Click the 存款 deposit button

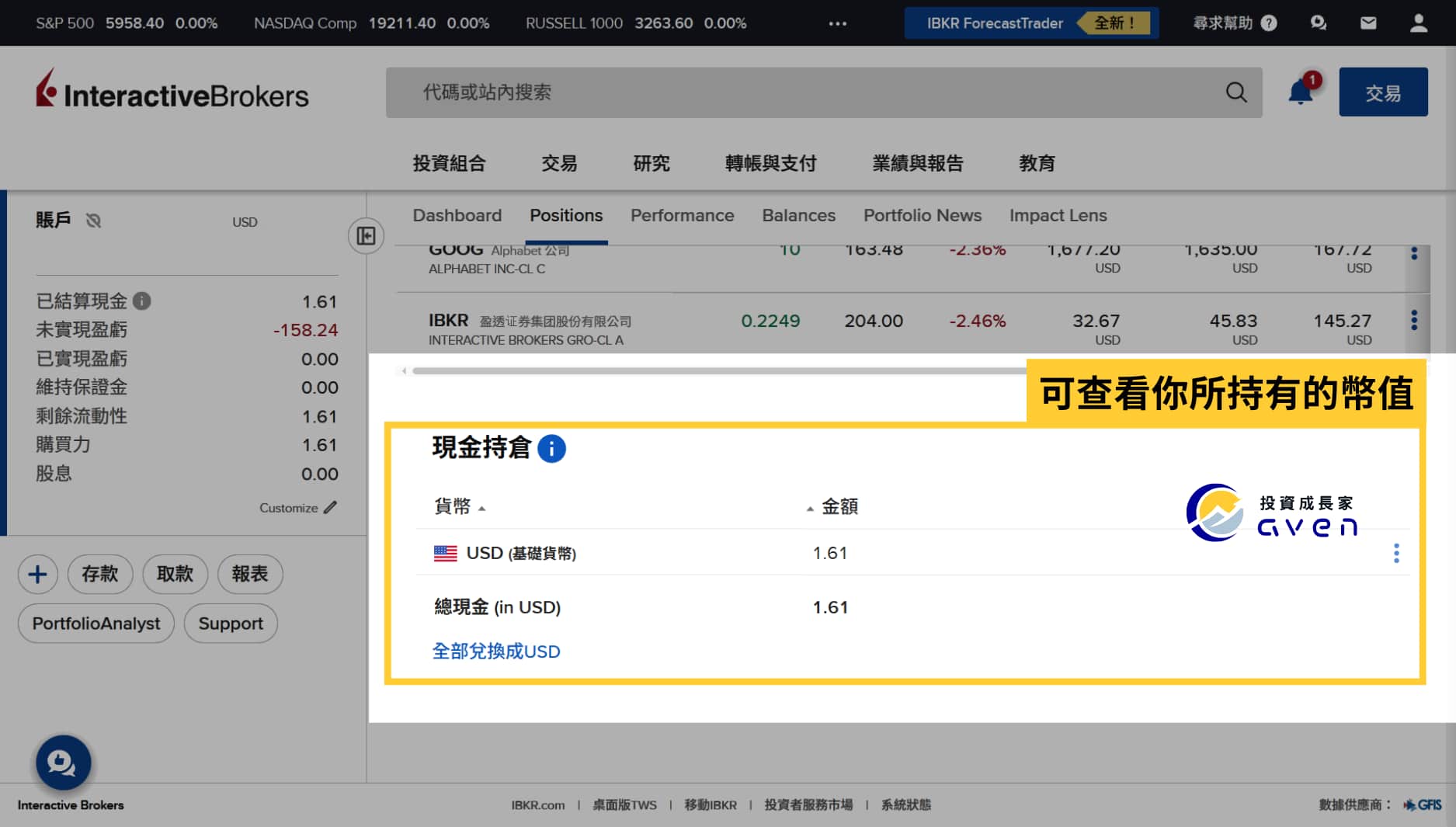click(x=100, y=574)
